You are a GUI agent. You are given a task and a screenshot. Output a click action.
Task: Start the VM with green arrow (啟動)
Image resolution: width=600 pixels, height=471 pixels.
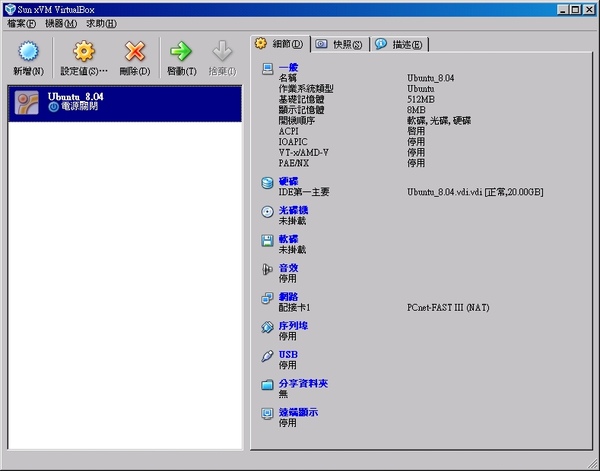point(181,51)
